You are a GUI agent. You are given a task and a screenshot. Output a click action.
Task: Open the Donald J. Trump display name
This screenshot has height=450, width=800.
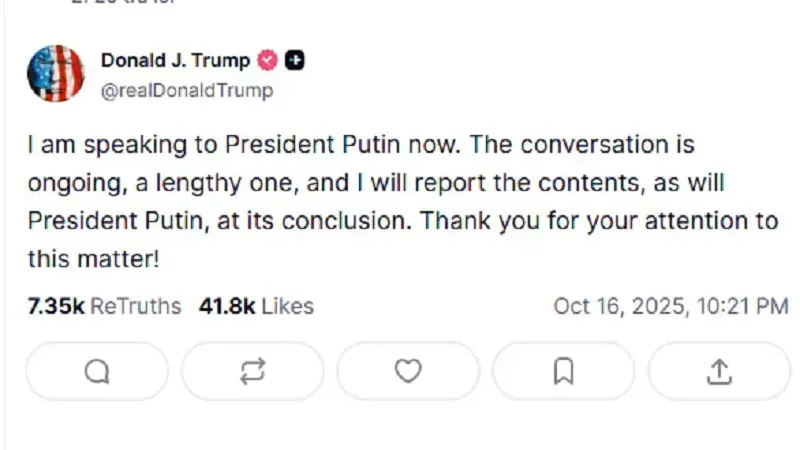[x=176, y=61]
